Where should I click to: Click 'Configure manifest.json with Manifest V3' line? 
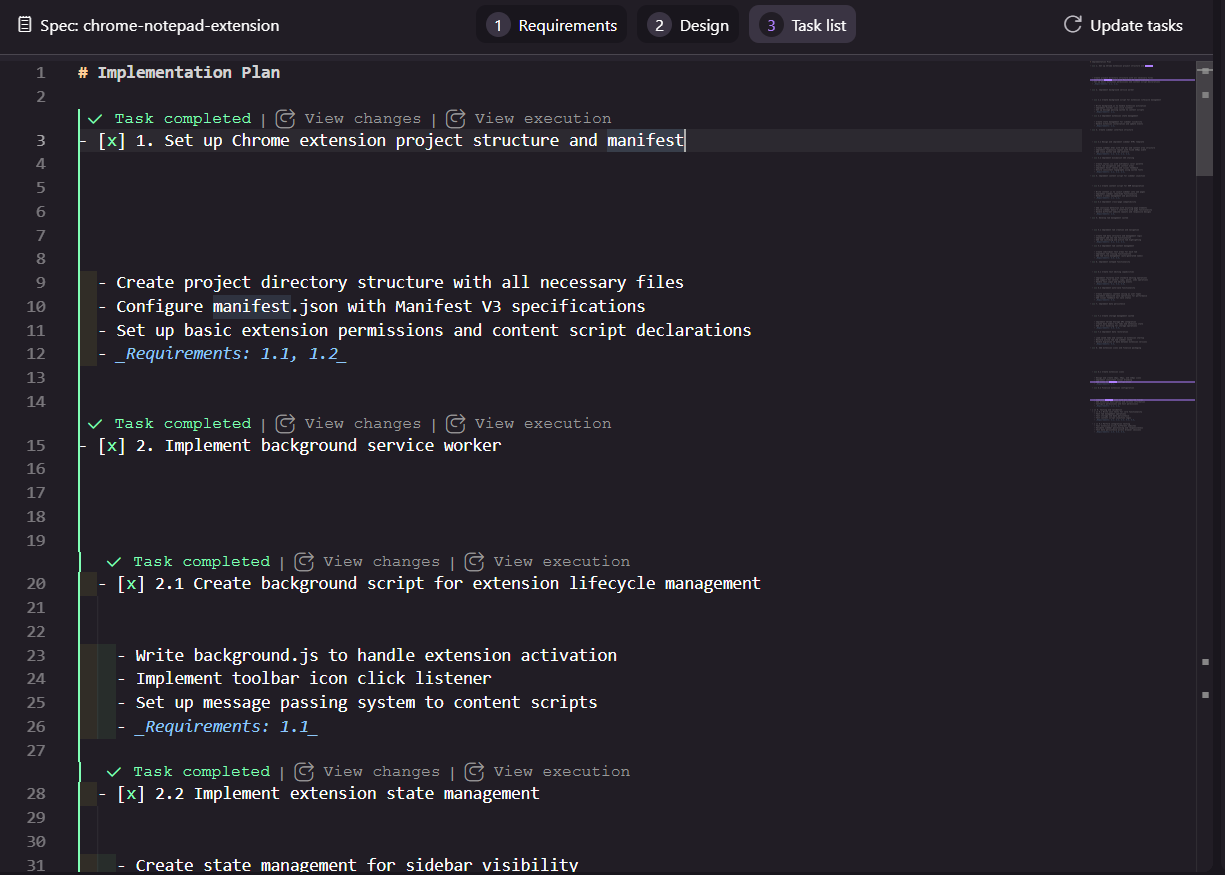click(x=381, y=306)
